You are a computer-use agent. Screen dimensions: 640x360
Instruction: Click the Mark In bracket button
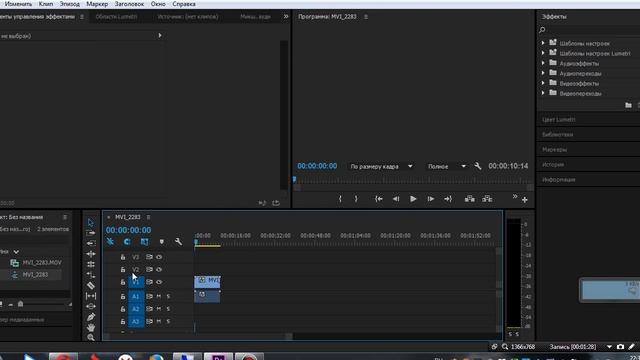[x=340, y=199]
